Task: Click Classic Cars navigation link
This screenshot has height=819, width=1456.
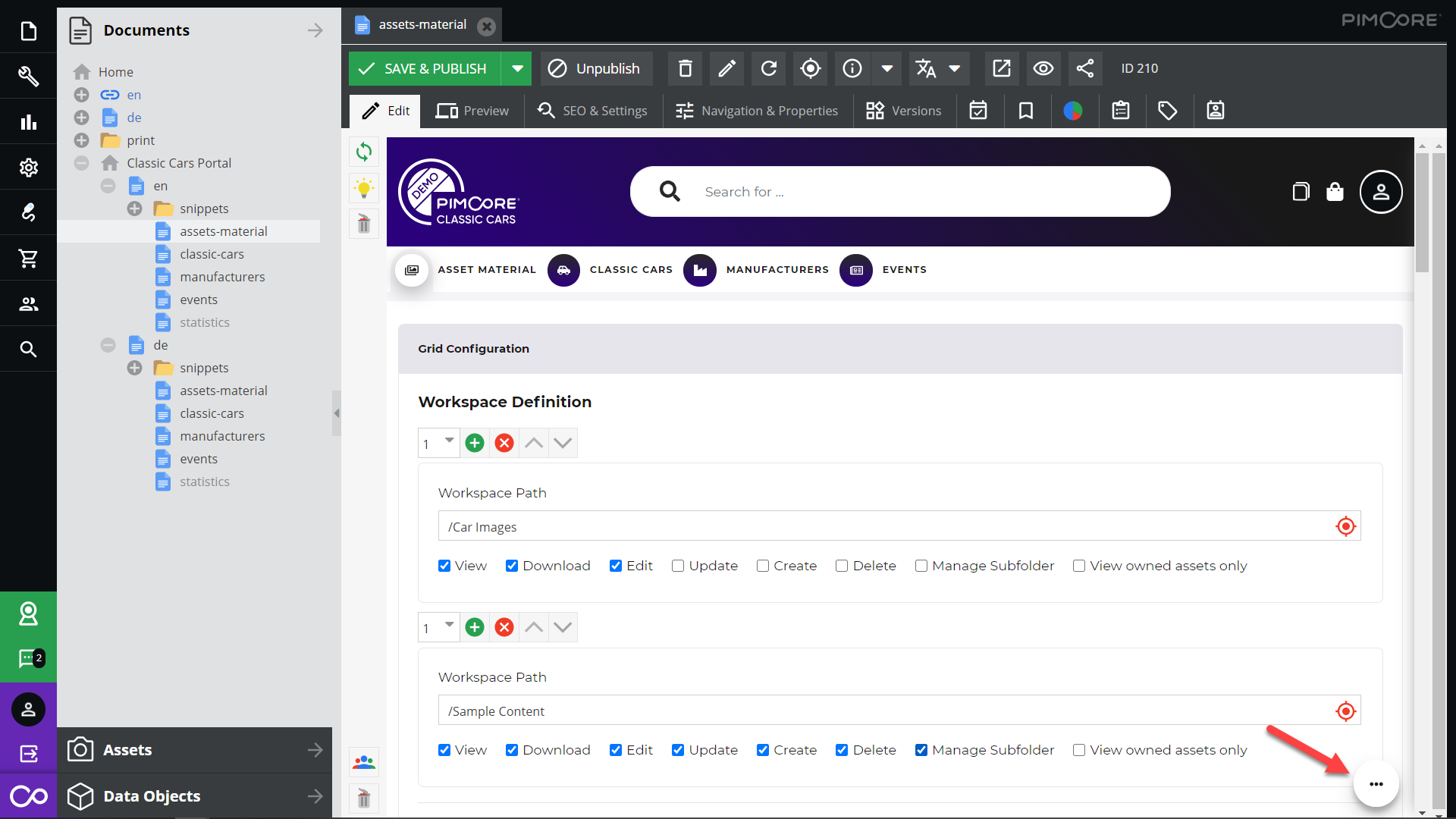Action: point(631,269)
